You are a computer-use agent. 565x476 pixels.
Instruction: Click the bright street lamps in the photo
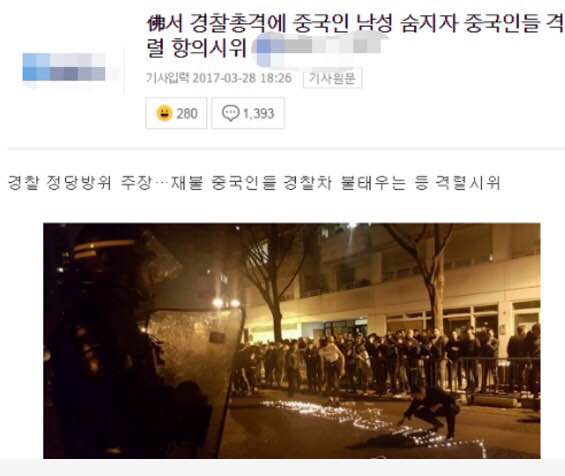[226, 303]
